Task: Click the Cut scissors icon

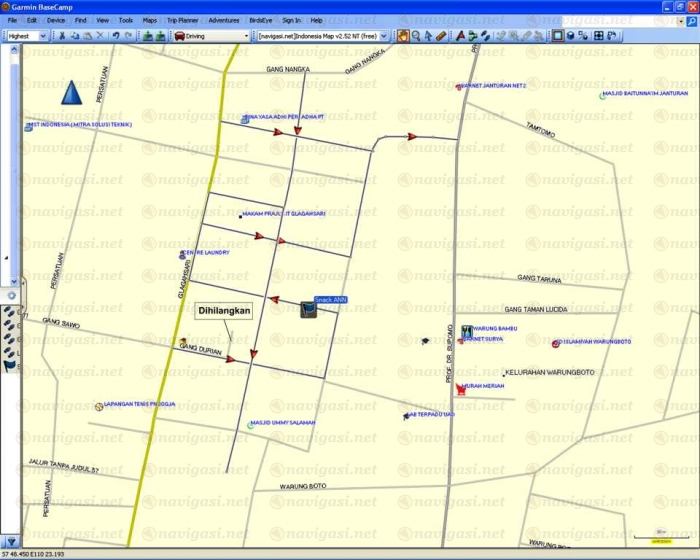Action: (62, 36)
